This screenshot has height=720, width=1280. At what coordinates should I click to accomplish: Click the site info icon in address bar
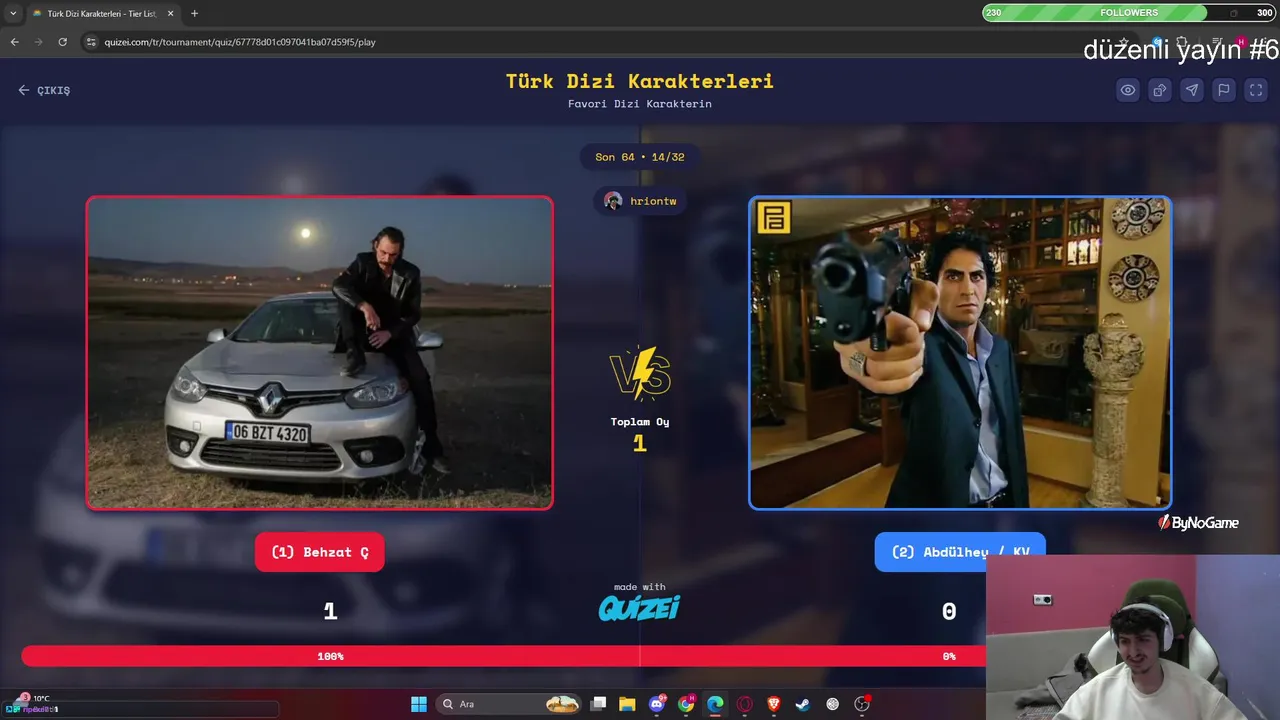click(x=91, y=42)
